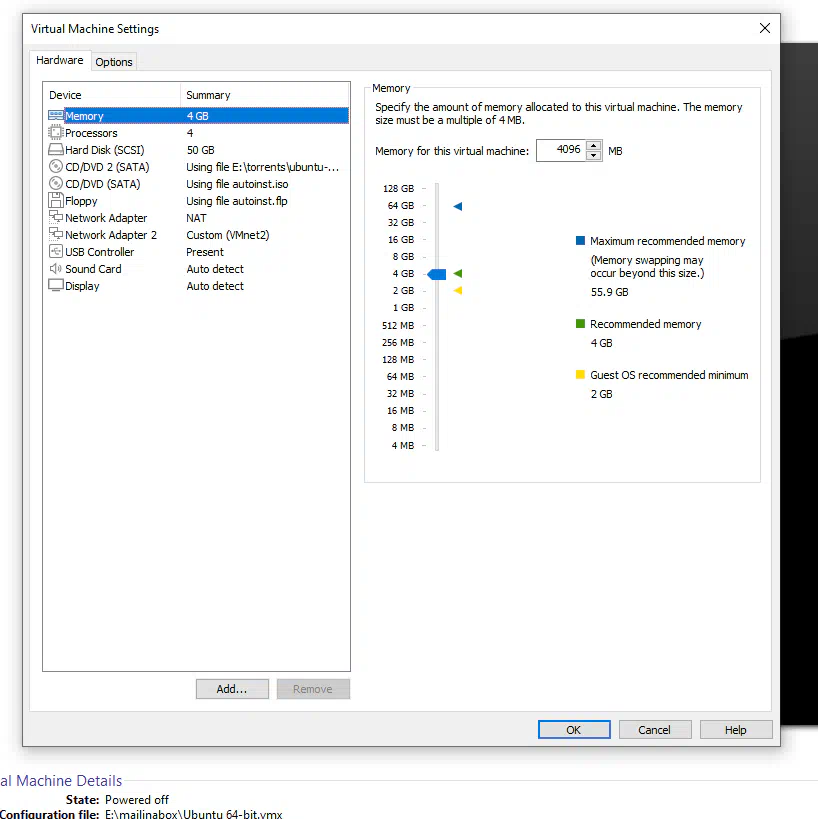Click the yellow Guest OS minimum swatch
This screenshot has width=818, height=819.
tap(580, 375)
